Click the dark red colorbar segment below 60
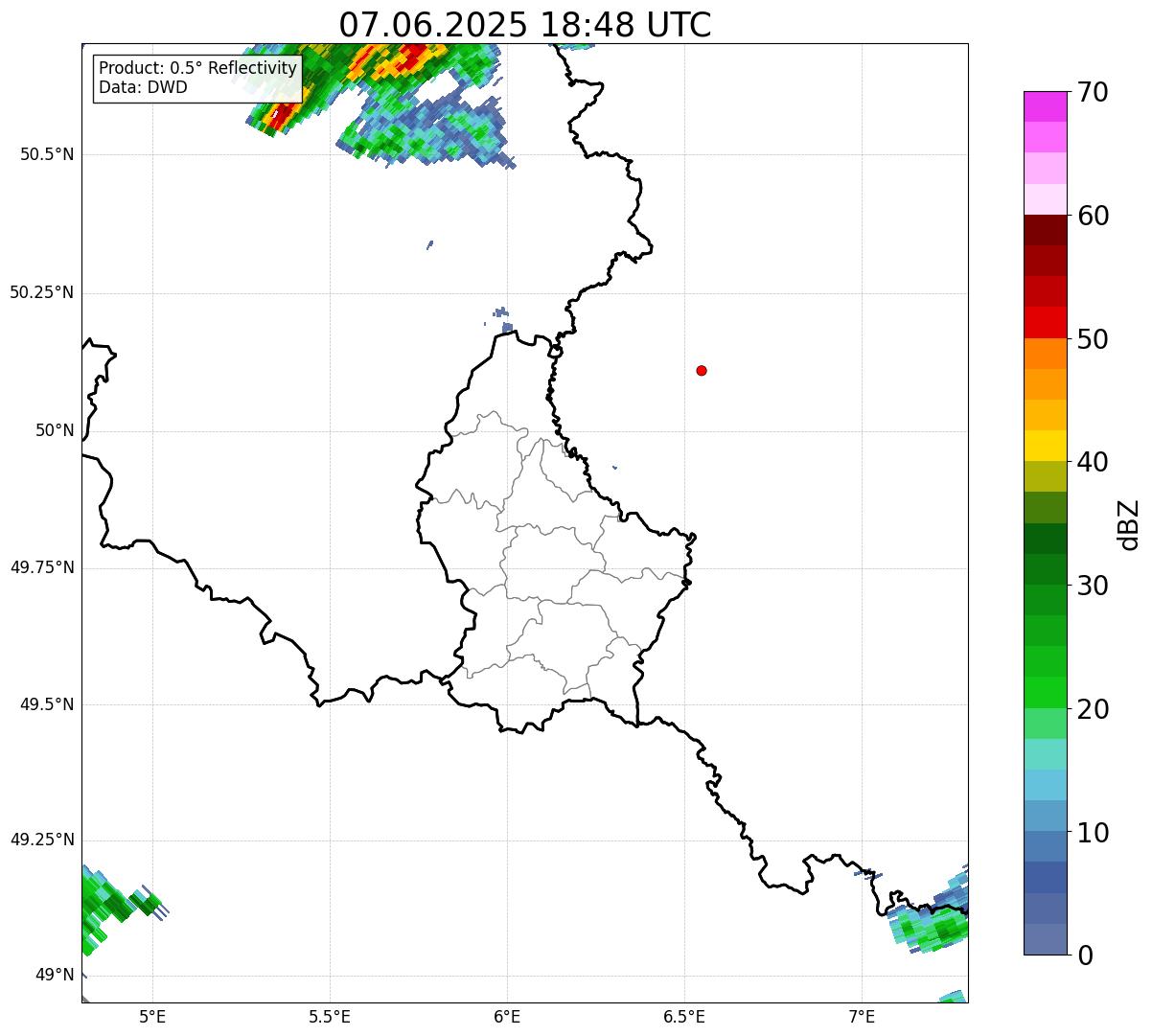This screenshot has width=1152, height=1036. tap(1046, 230)
